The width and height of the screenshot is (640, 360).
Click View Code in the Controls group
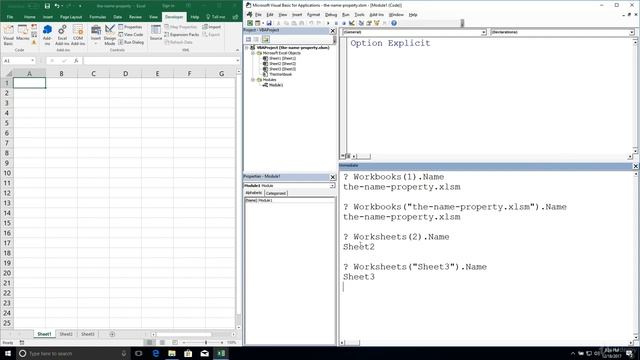click(131, 35)
